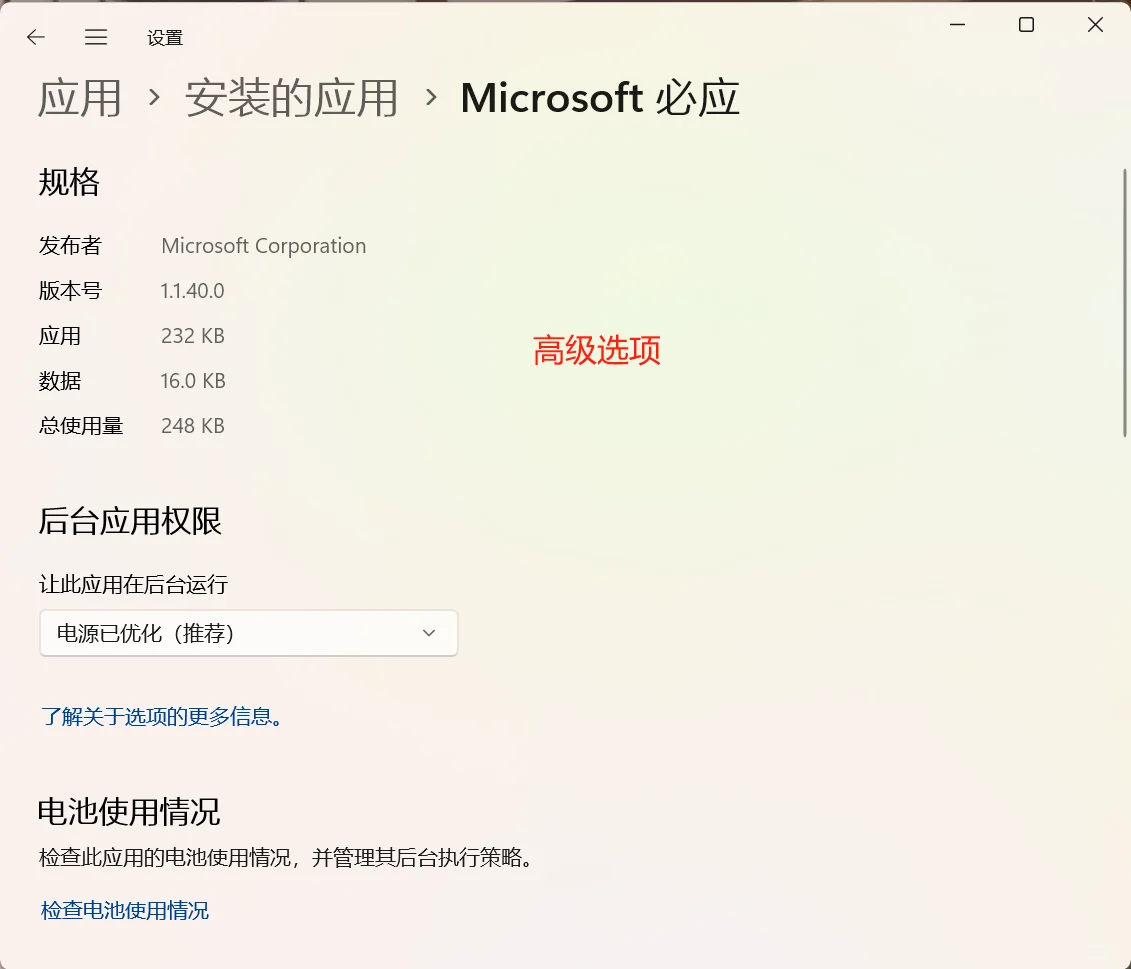Click the 总使用量 248 KB value

[x=192, y=425]
